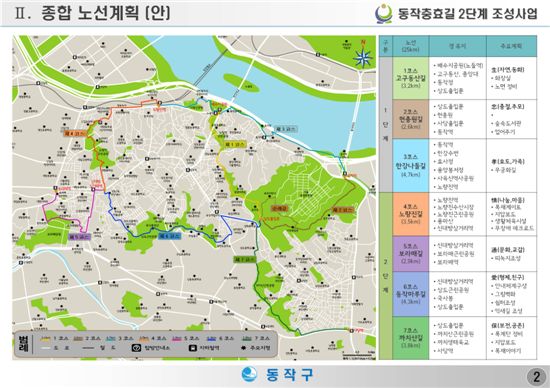Select the 5코스 보라매길 purple cell
This screenshot has height=388, width=550.
(410, 254)
